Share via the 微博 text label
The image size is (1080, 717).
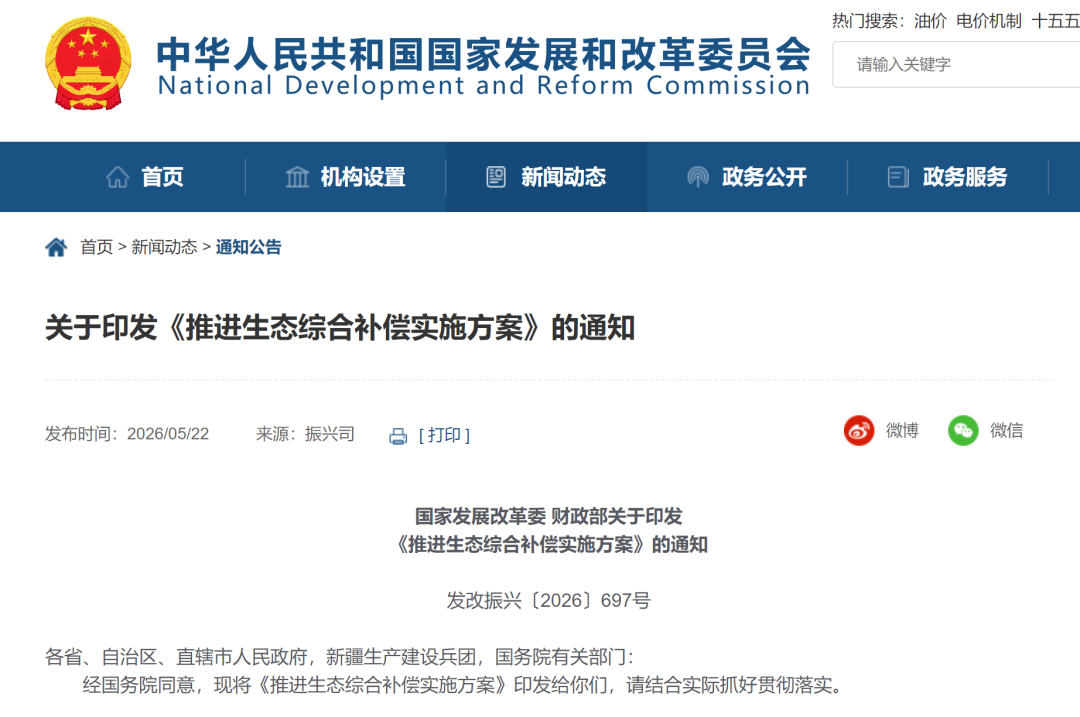pyautogui.click(x=902, y=430)
